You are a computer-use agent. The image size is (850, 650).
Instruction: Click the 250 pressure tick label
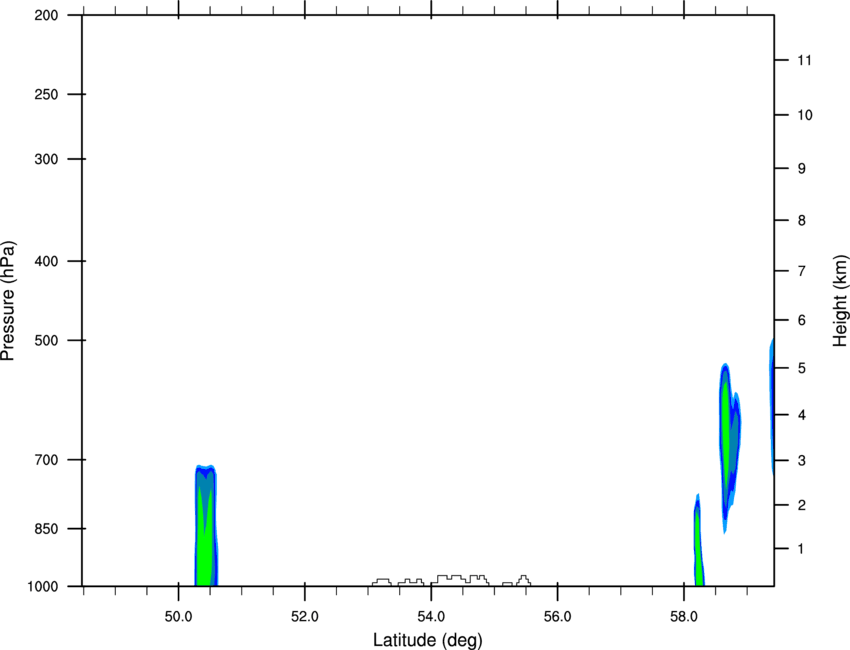46,94
